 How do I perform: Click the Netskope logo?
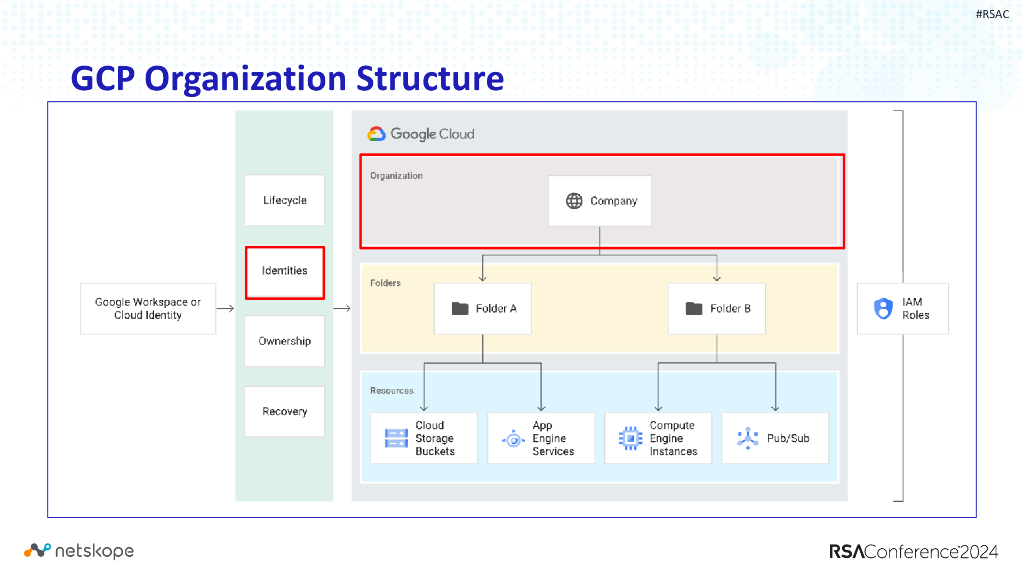tap(77, 550)
